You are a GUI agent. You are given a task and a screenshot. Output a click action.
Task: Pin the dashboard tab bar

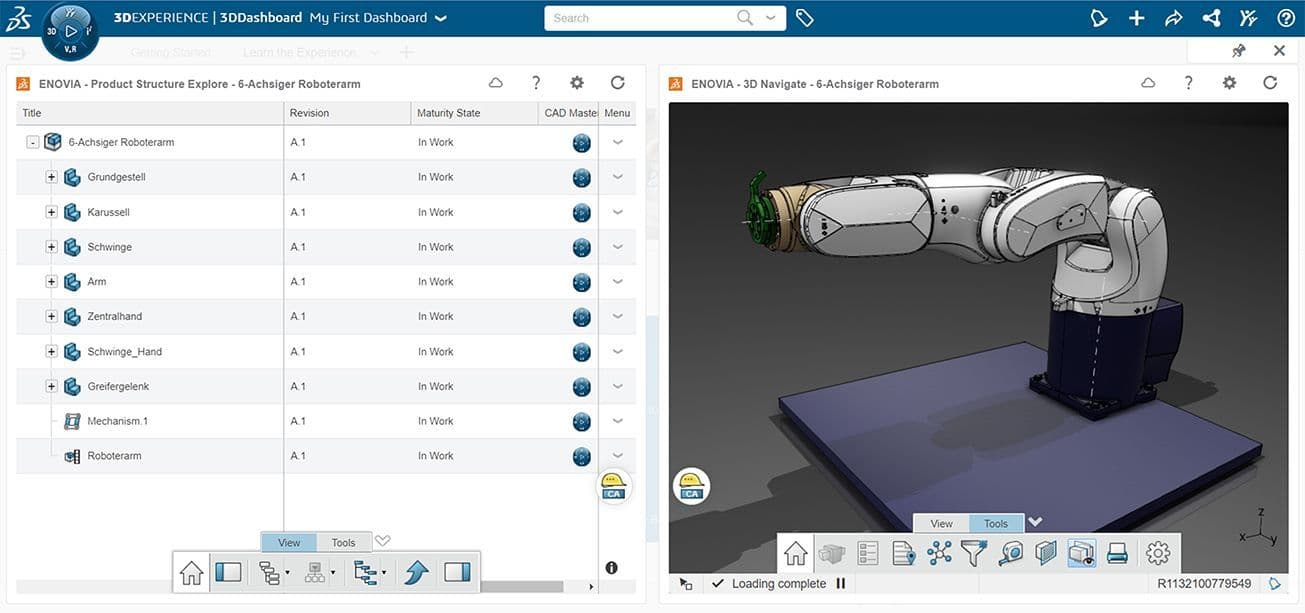(1239, 51)
